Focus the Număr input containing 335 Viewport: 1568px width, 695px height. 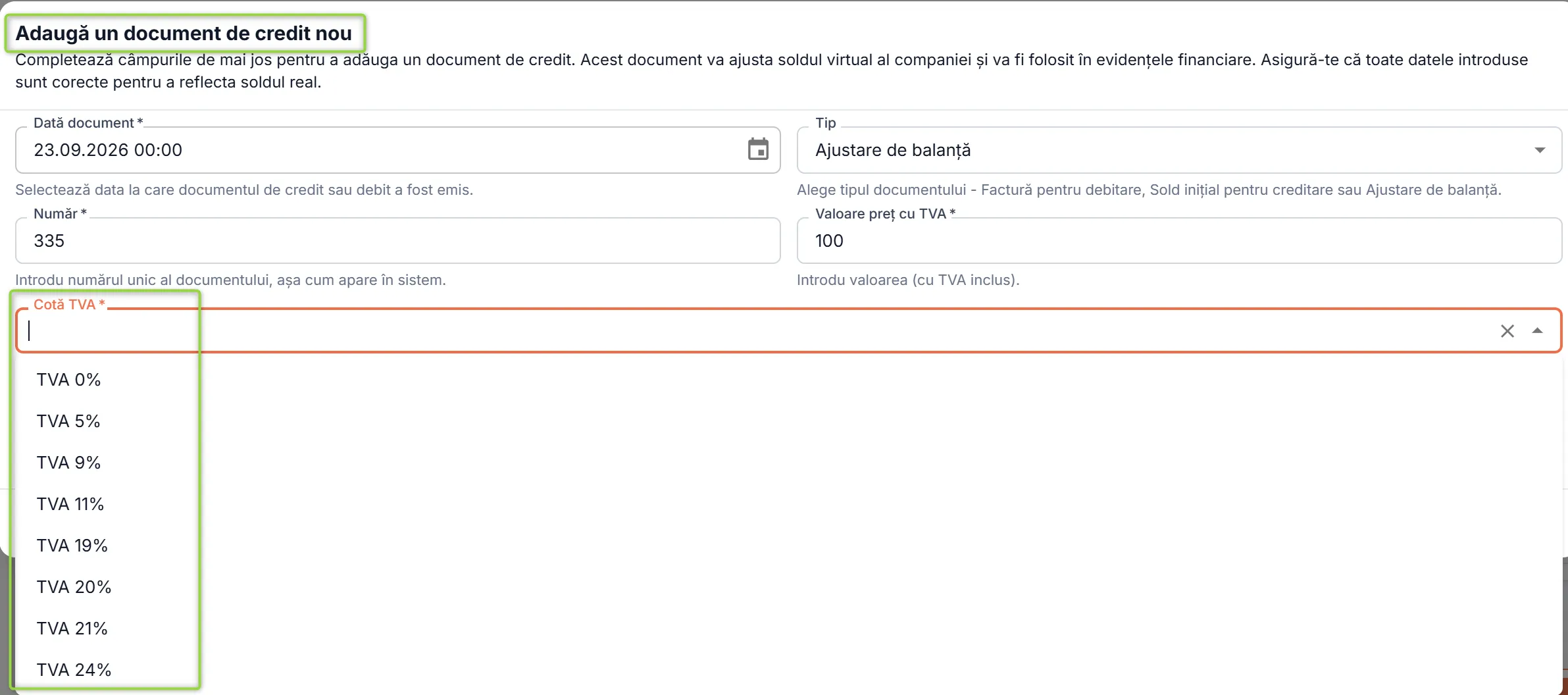[397, 241]
